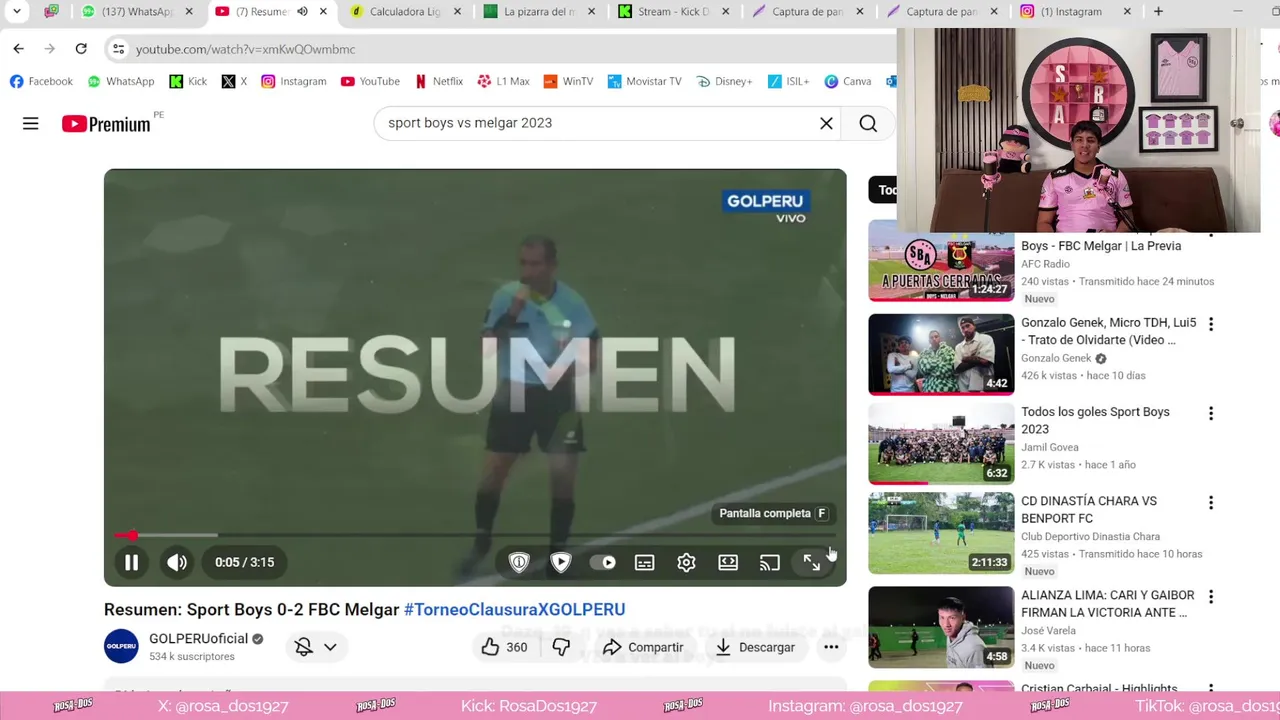
Task: Open the A Puertas Cerradas video thumbnail
Action: point(941,260)
